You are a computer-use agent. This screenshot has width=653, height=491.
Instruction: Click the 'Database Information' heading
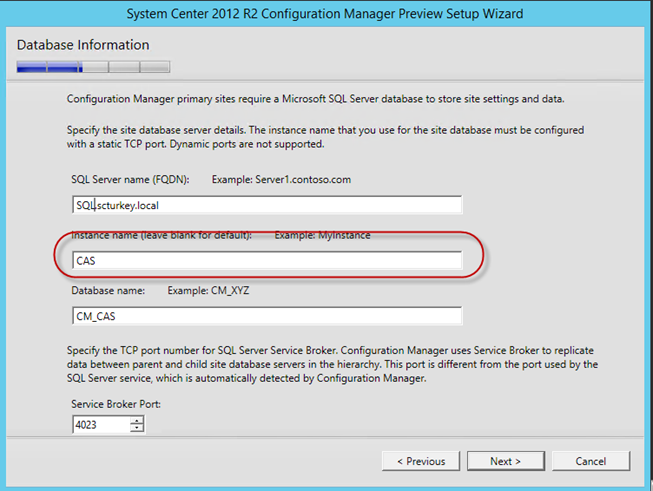[x=83, y=45]
